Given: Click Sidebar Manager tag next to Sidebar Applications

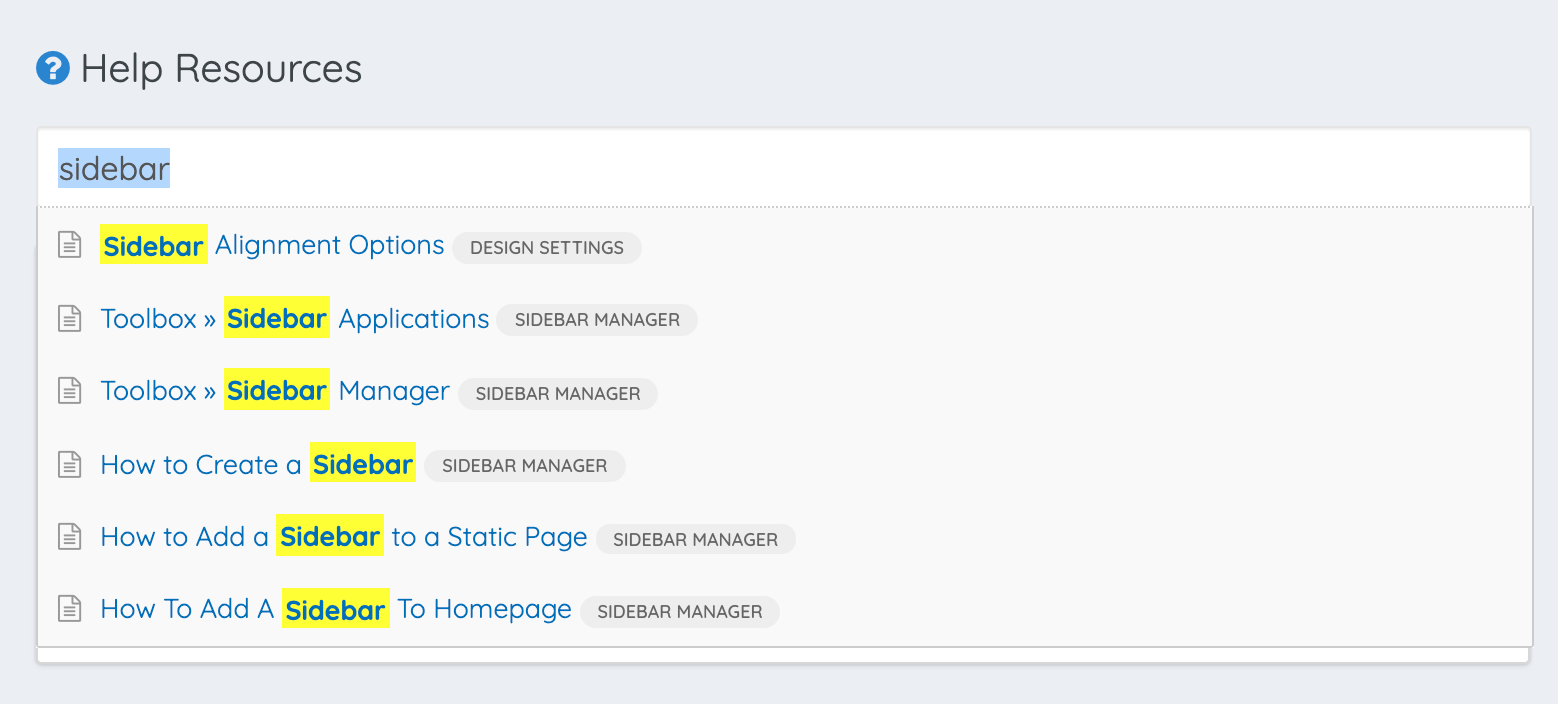Looking at the screenshot, I should click(x=597, y=320).
